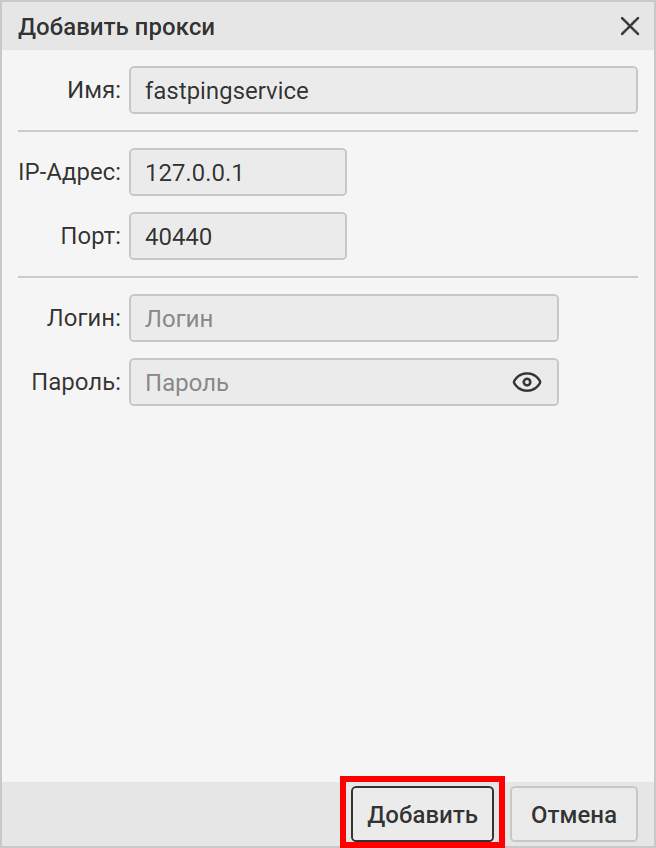
Task: Click the separator line below the Порт field
Action: pyautogui.click(x=328, y=277)
